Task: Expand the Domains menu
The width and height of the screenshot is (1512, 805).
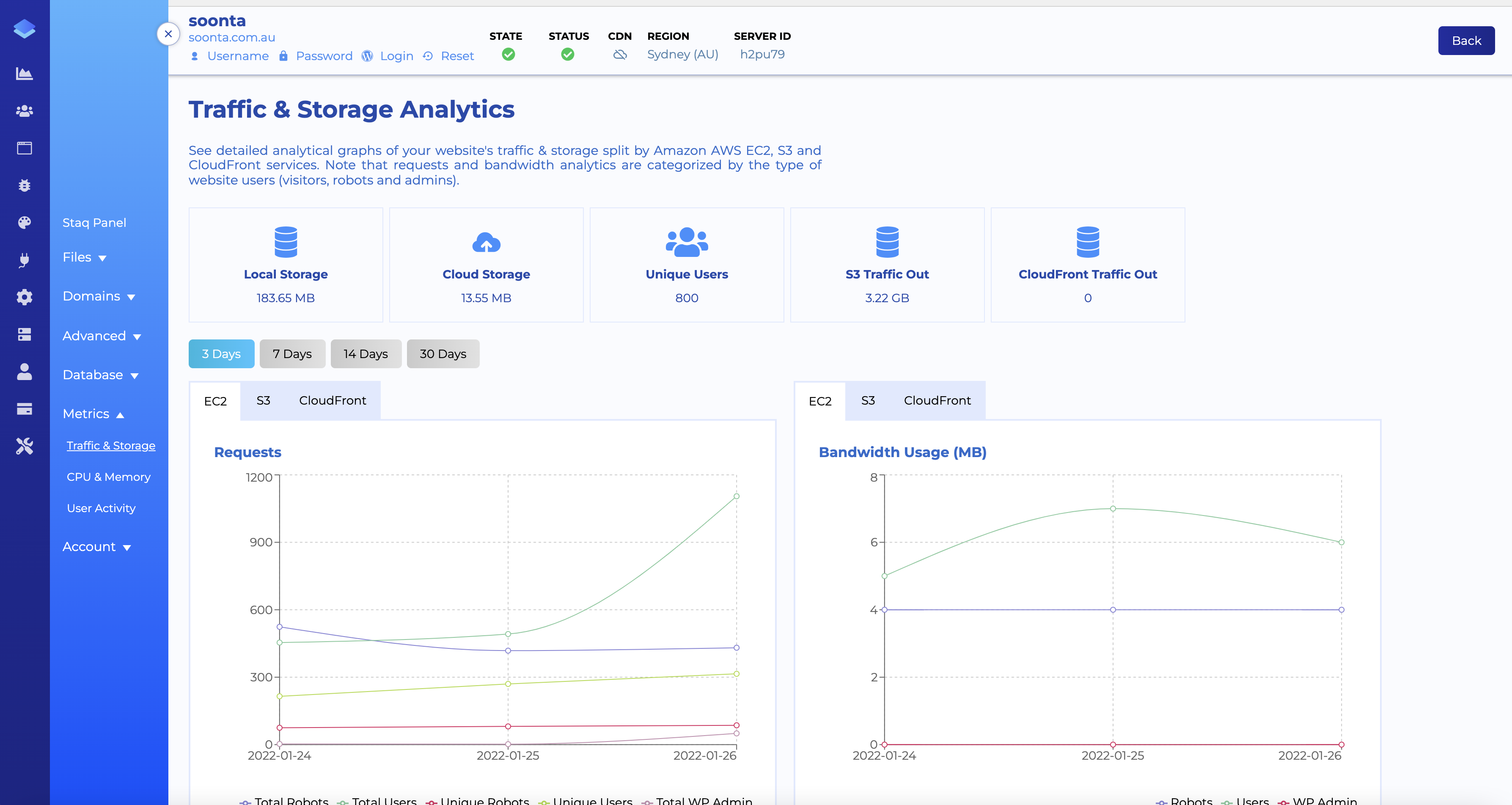Action: click(x=99, y=296)
